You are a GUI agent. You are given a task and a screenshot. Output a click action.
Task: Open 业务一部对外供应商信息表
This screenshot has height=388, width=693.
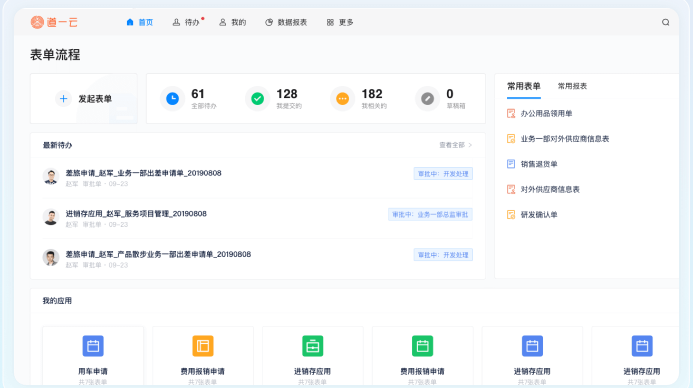[x=565, y=139]
